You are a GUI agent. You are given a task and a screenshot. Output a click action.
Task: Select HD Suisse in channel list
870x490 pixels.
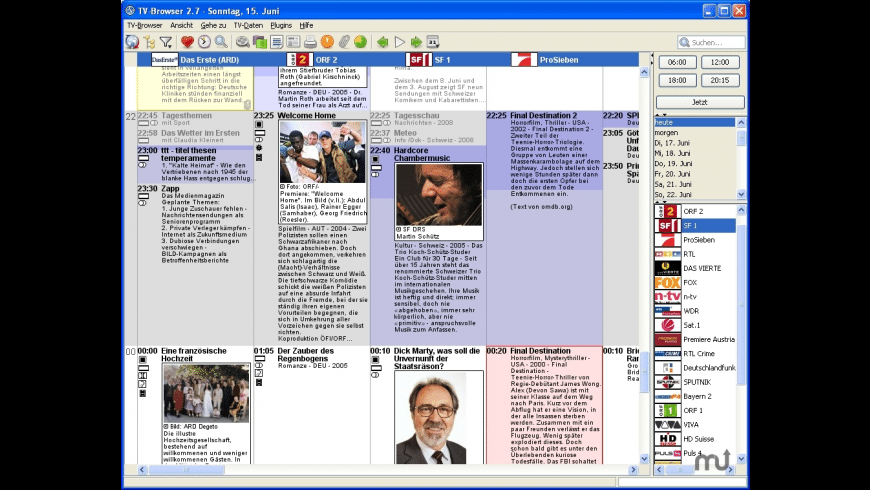click(x=695, y=439)
